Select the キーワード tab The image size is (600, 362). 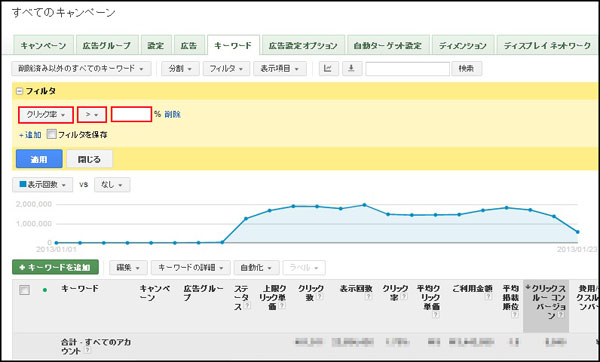click(x=233, y=46)
